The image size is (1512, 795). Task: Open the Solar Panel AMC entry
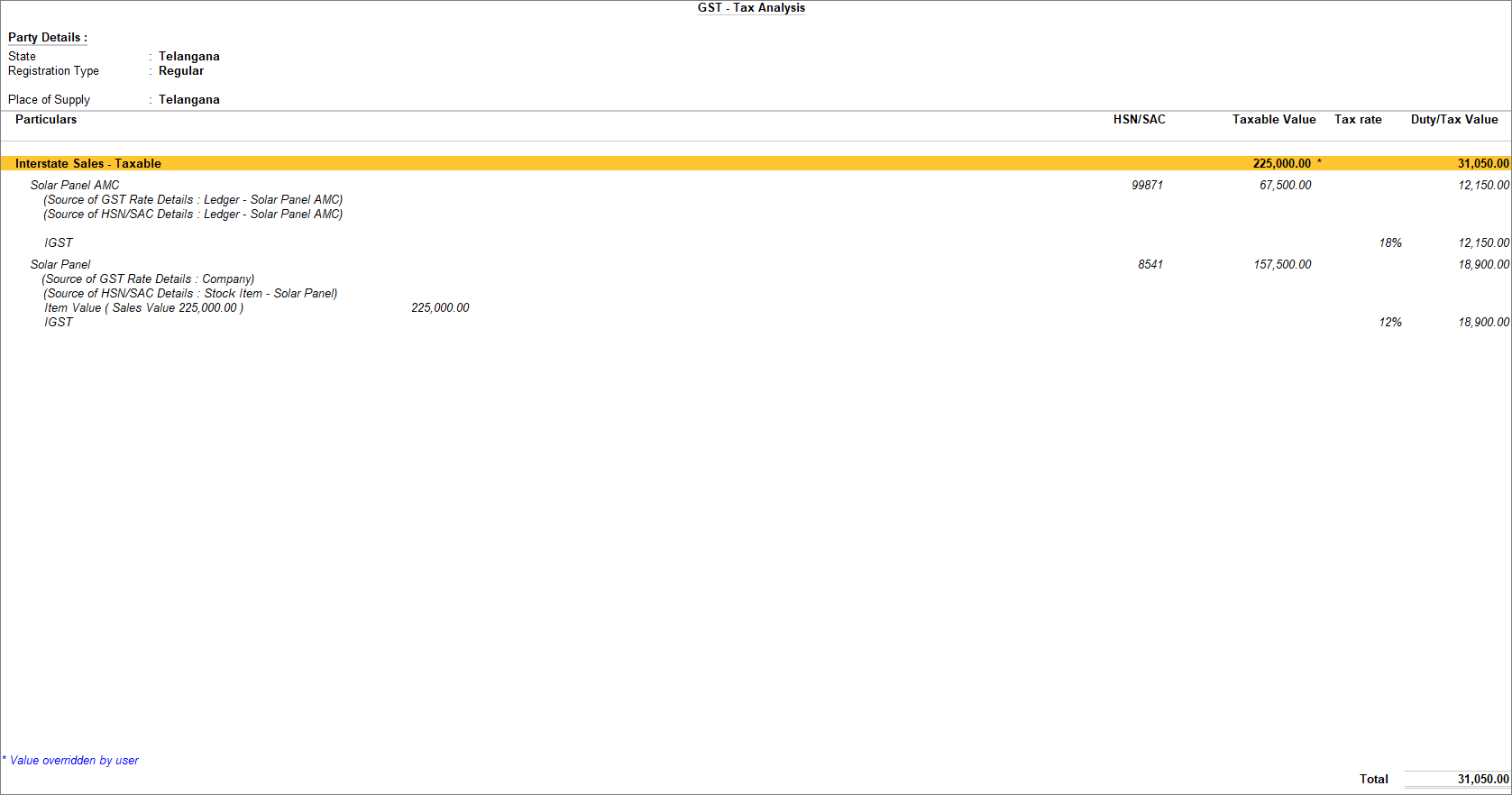pos(75,185)
